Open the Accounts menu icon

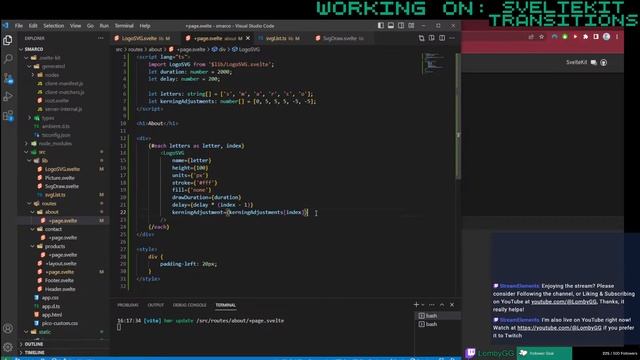click(x=8, y=328)
